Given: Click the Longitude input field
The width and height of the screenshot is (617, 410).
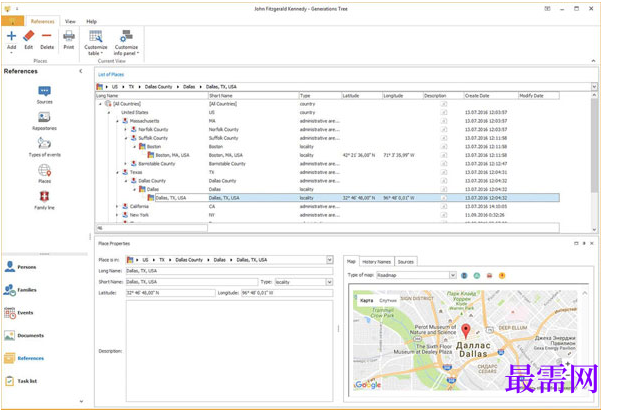Looking at the screenshot, I should click(287, 293).
